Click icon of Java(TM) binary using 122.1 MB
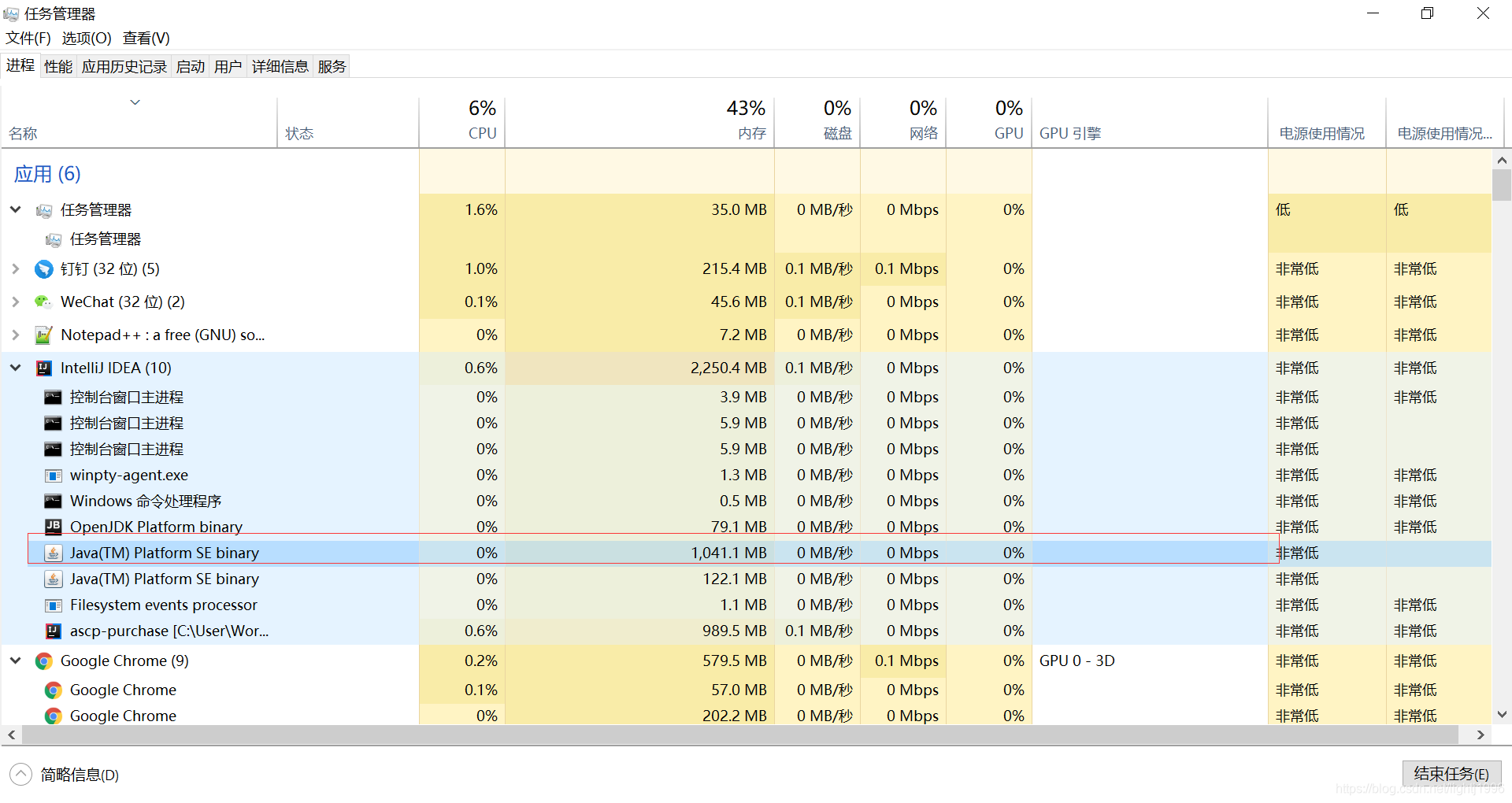The width and height of the screenshot is (1512, 803). tap(53, 579)
